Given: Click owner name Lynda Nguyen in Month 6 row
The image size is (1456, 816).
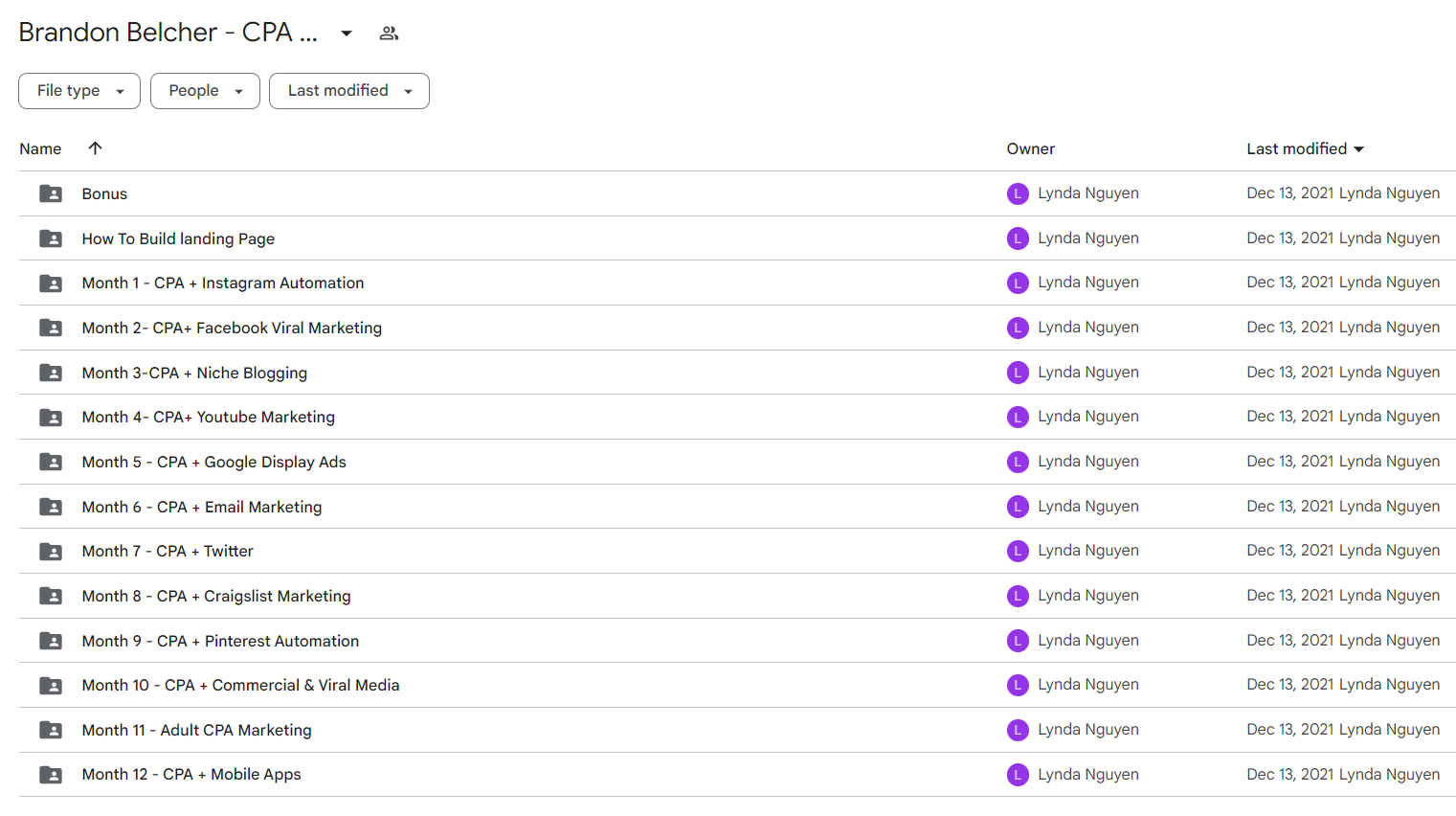Looking at the screenshot, I should pyautogui.click(x=1088, y=507).
